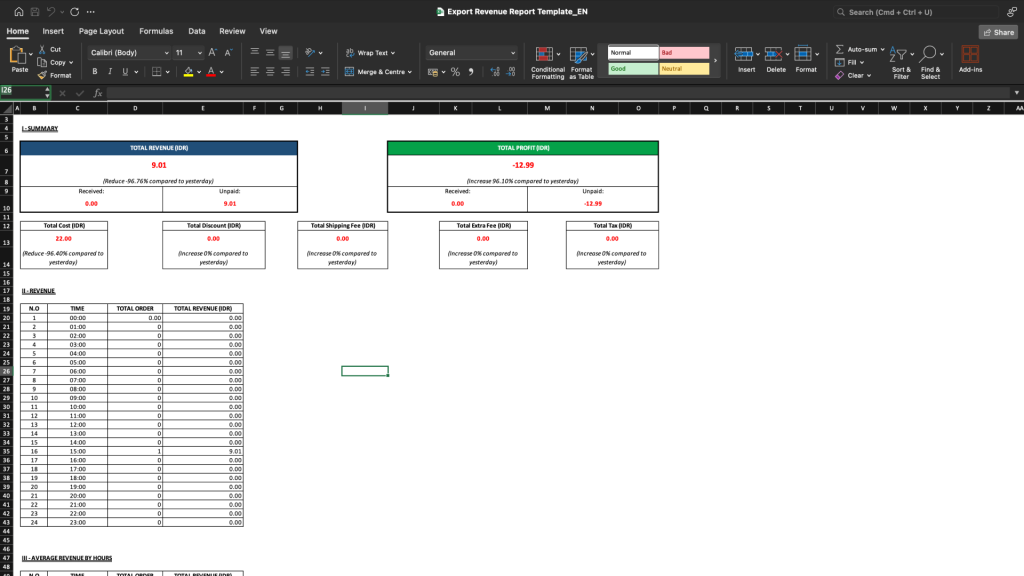
Task: Toggle Bold formatting
Action: click(95, 72)
